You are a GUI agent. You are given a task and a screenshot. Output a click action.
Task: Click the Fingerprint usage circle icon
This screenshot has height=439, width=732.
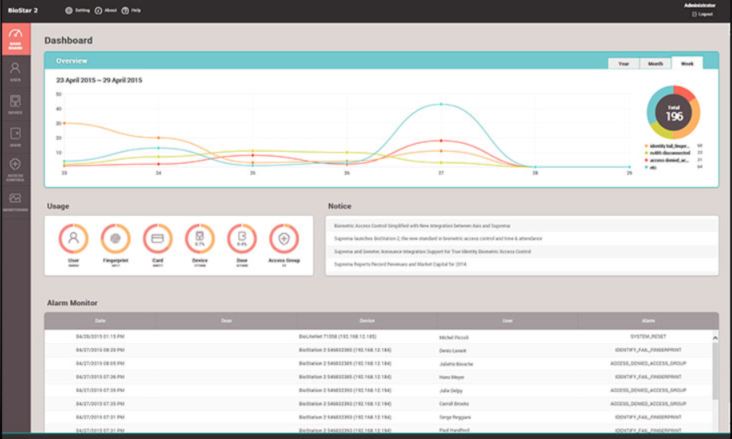point(115,240)
